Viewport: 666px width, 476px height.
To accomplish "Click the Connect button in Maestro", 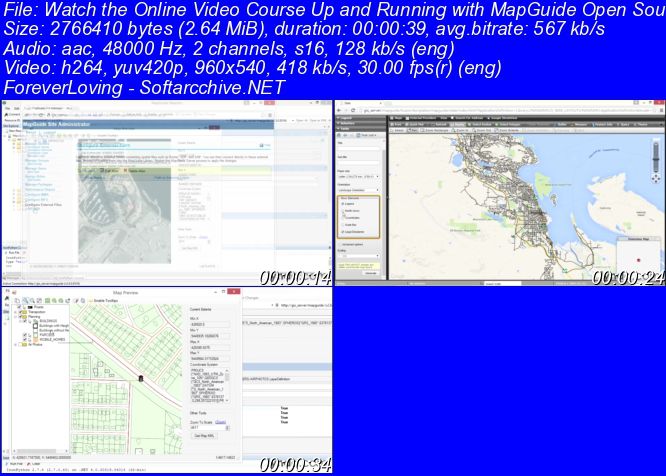I will point(13,115).
